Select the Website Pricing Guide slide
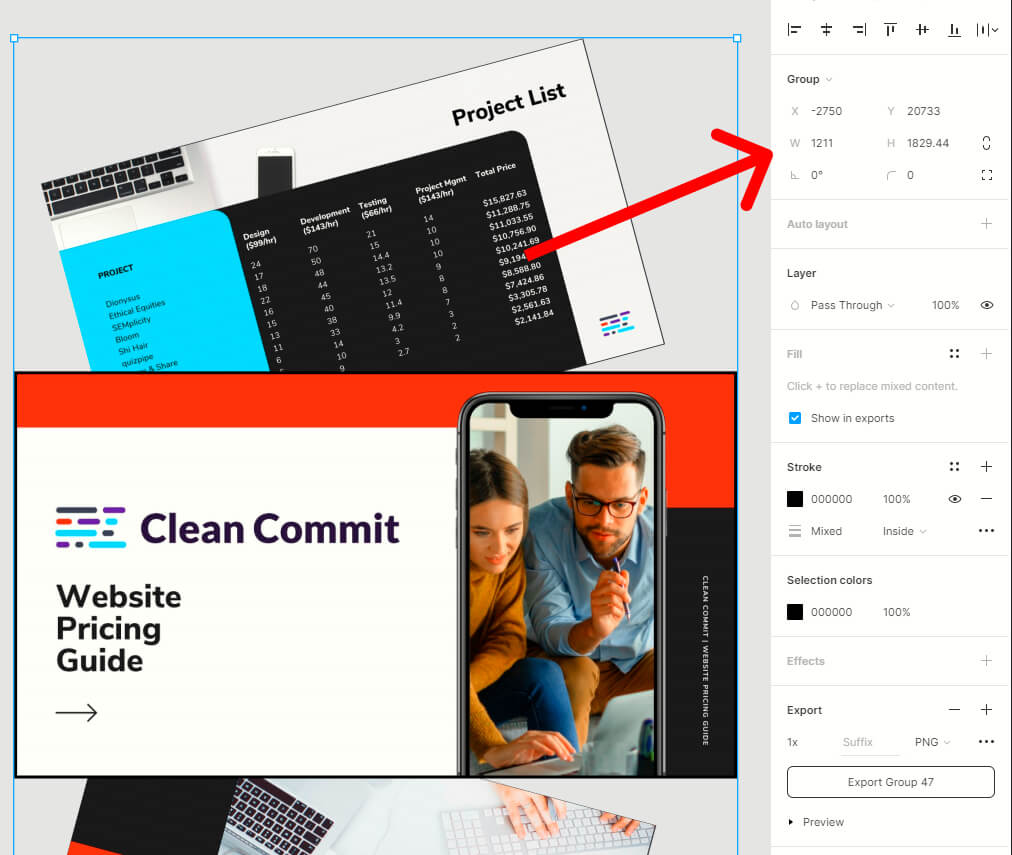This screenshot has width=1012, height=855. (376, 574)
